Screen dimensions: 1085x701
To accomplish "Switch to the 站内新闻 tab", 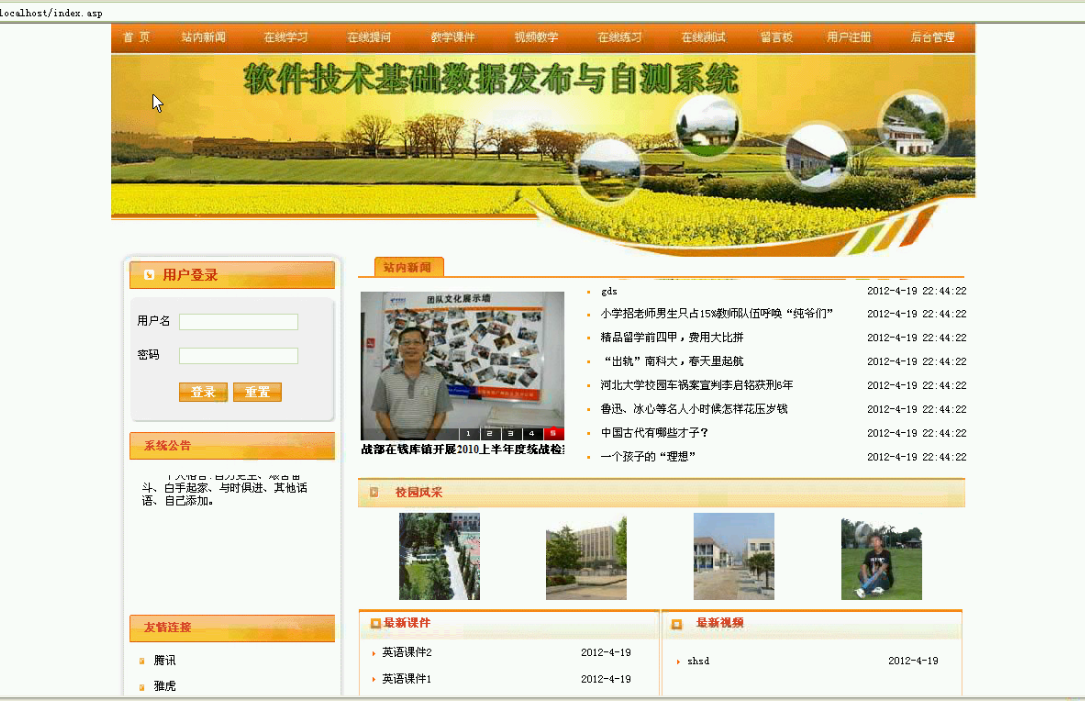I will [408, 267].
